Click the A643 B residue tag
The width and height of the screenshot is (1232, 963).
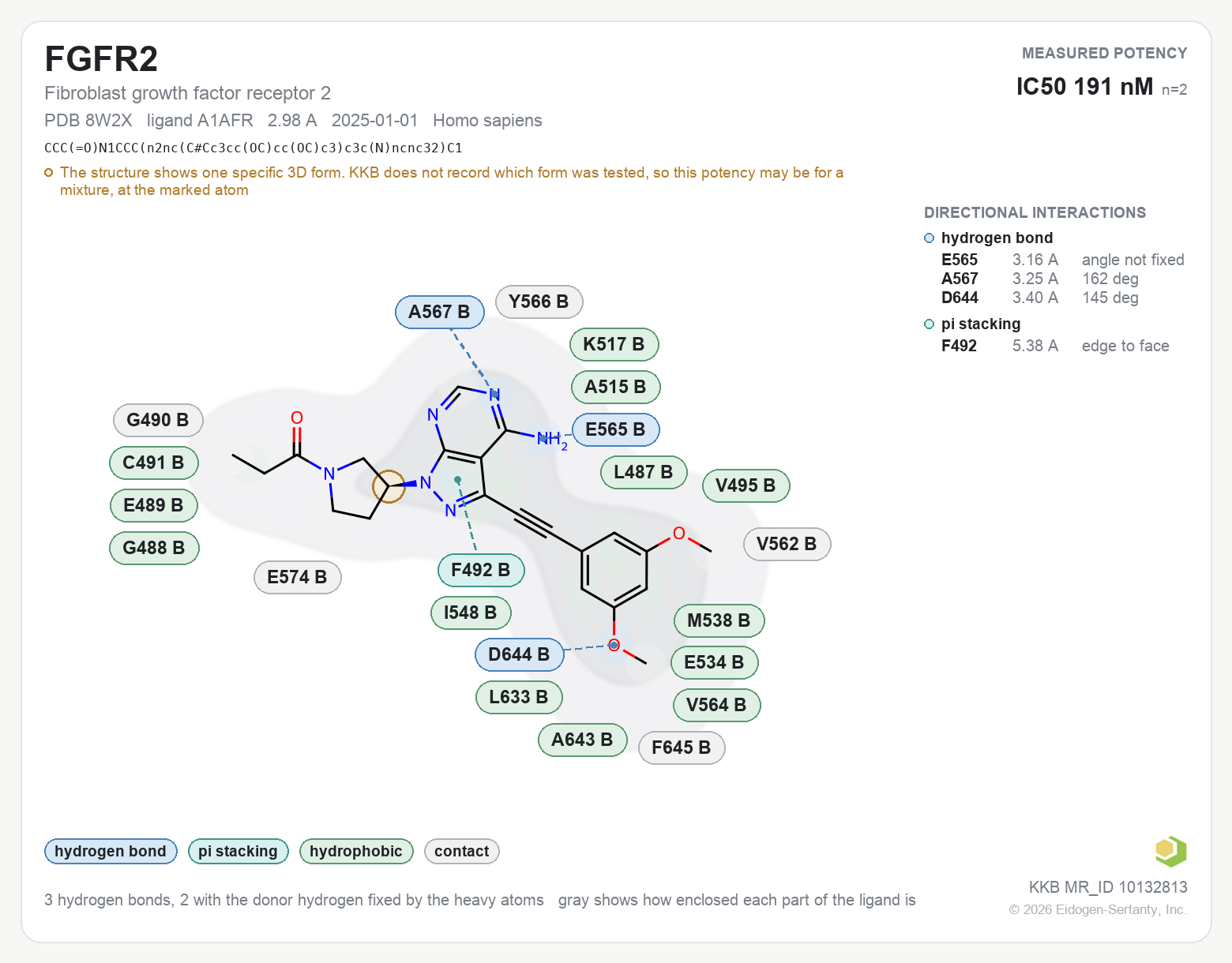click(582, 740)
